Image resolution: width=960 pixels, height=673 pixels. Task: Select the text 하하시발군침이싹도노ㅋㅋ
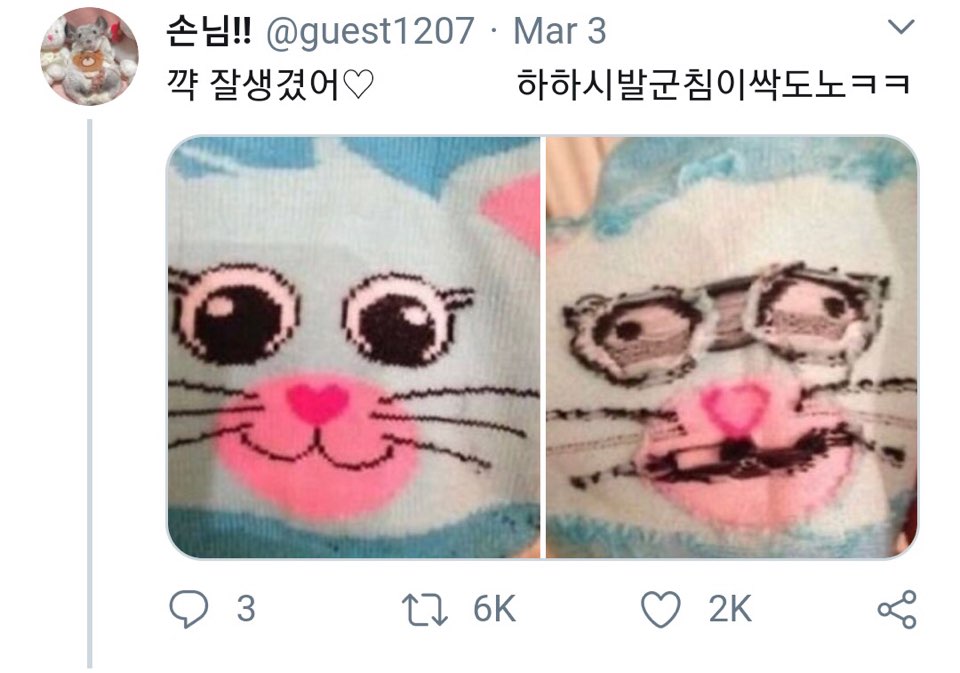coord(714,85)
